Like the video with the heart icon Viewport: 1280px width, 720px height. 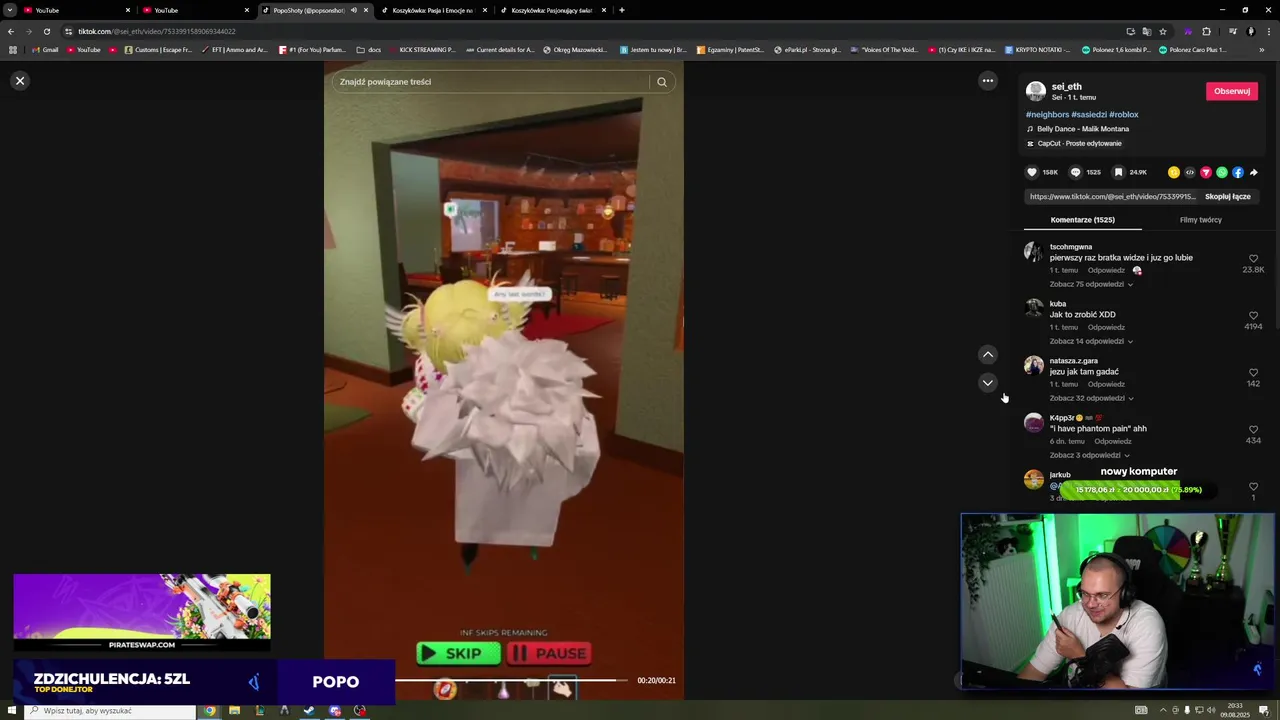tap(1032, 172)
